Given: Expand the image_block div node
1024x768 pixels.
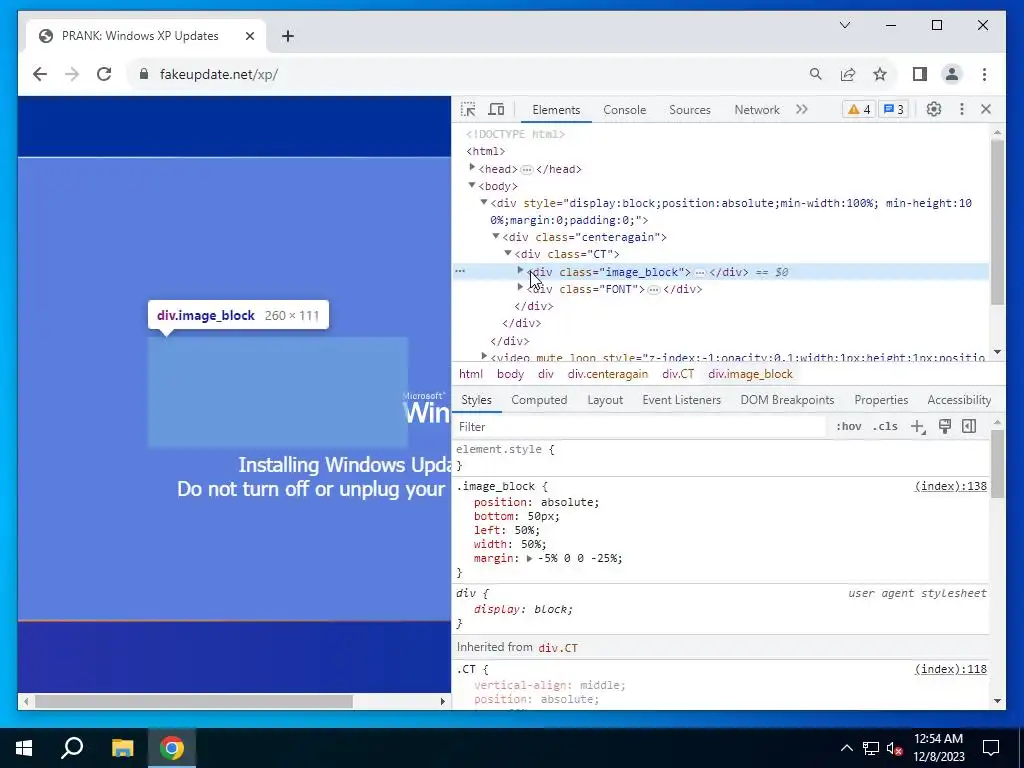Looking at the screenshot, I should click(520, 270).
